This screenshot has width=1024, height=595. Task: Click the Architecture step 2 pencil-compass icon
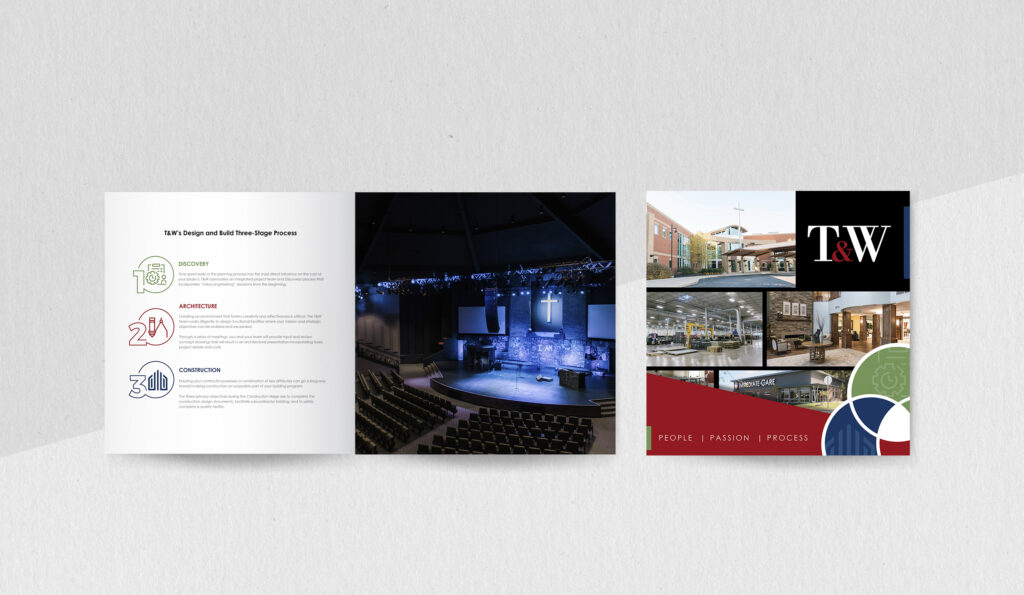(152, 327)
